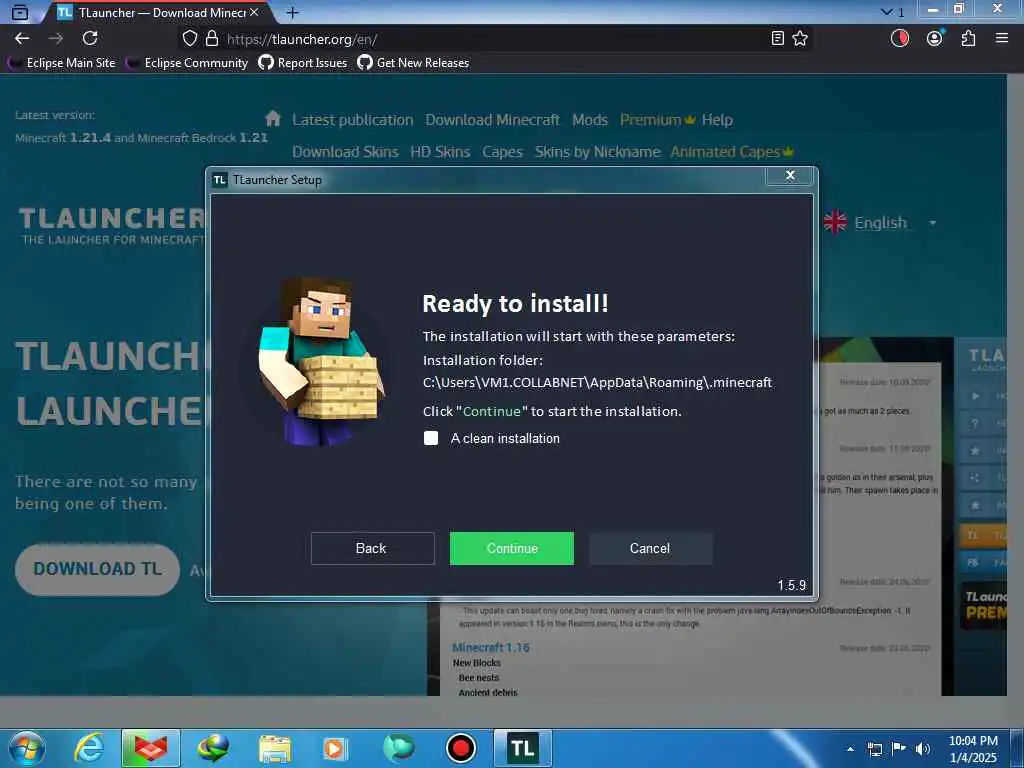
Task: Open Report Issues bookmark
Action: (x=303, y=63)
